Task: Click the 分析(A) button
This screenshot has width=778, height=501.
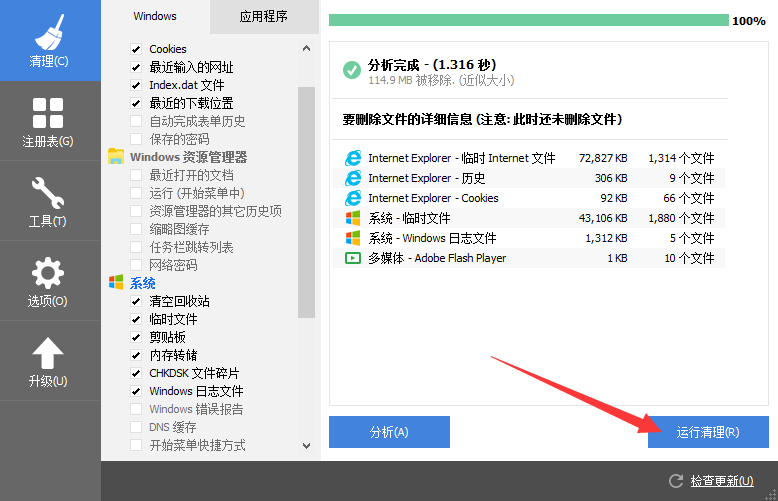Action: point(389,432)
